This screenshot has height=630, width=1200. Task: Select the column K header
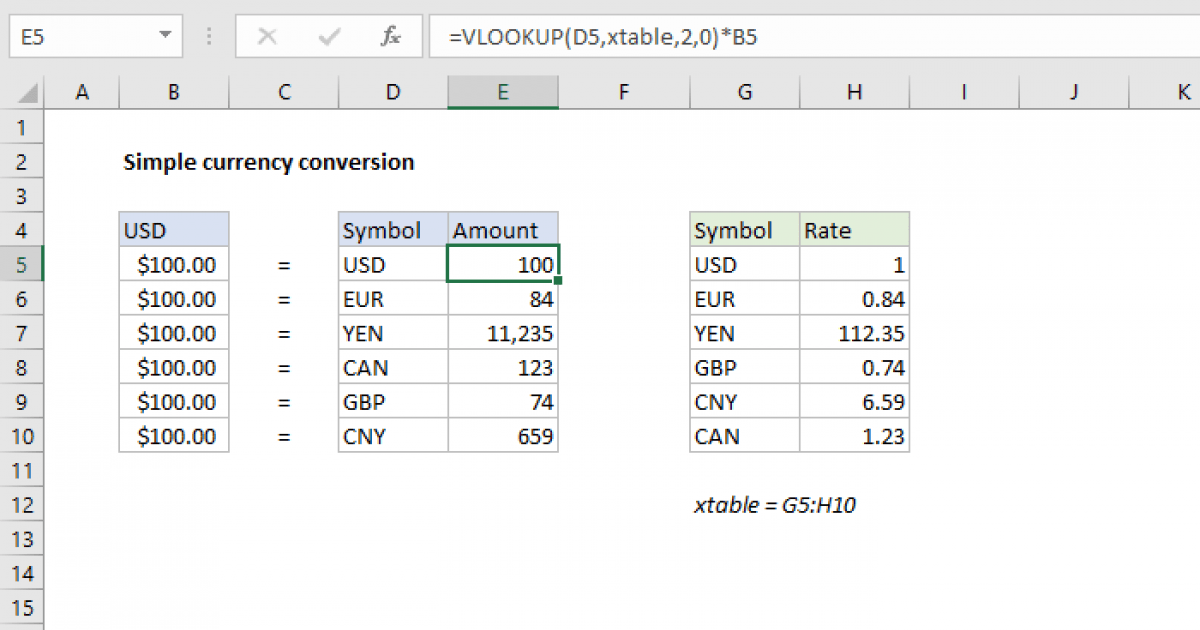(x=1183, y=91)
